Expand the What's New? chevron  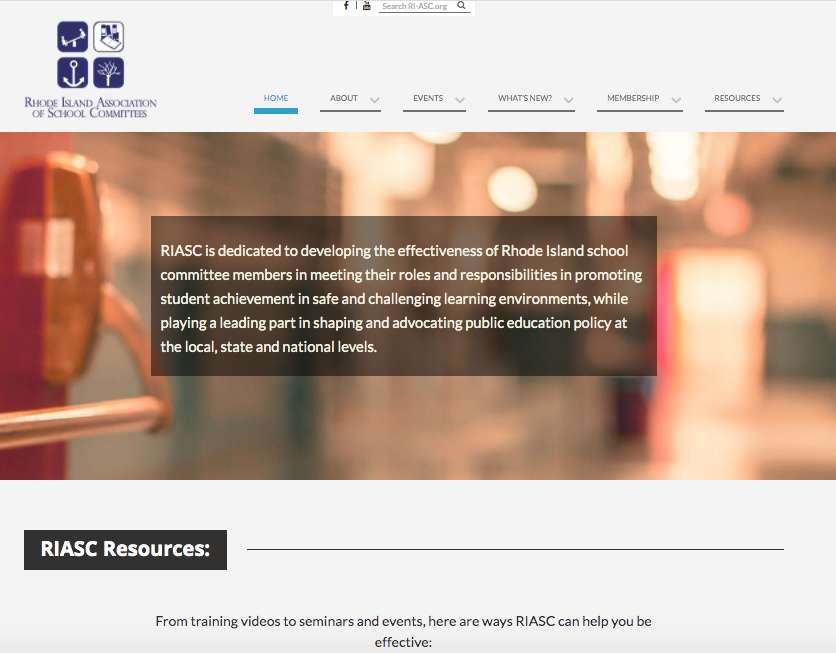pos(568,100)
